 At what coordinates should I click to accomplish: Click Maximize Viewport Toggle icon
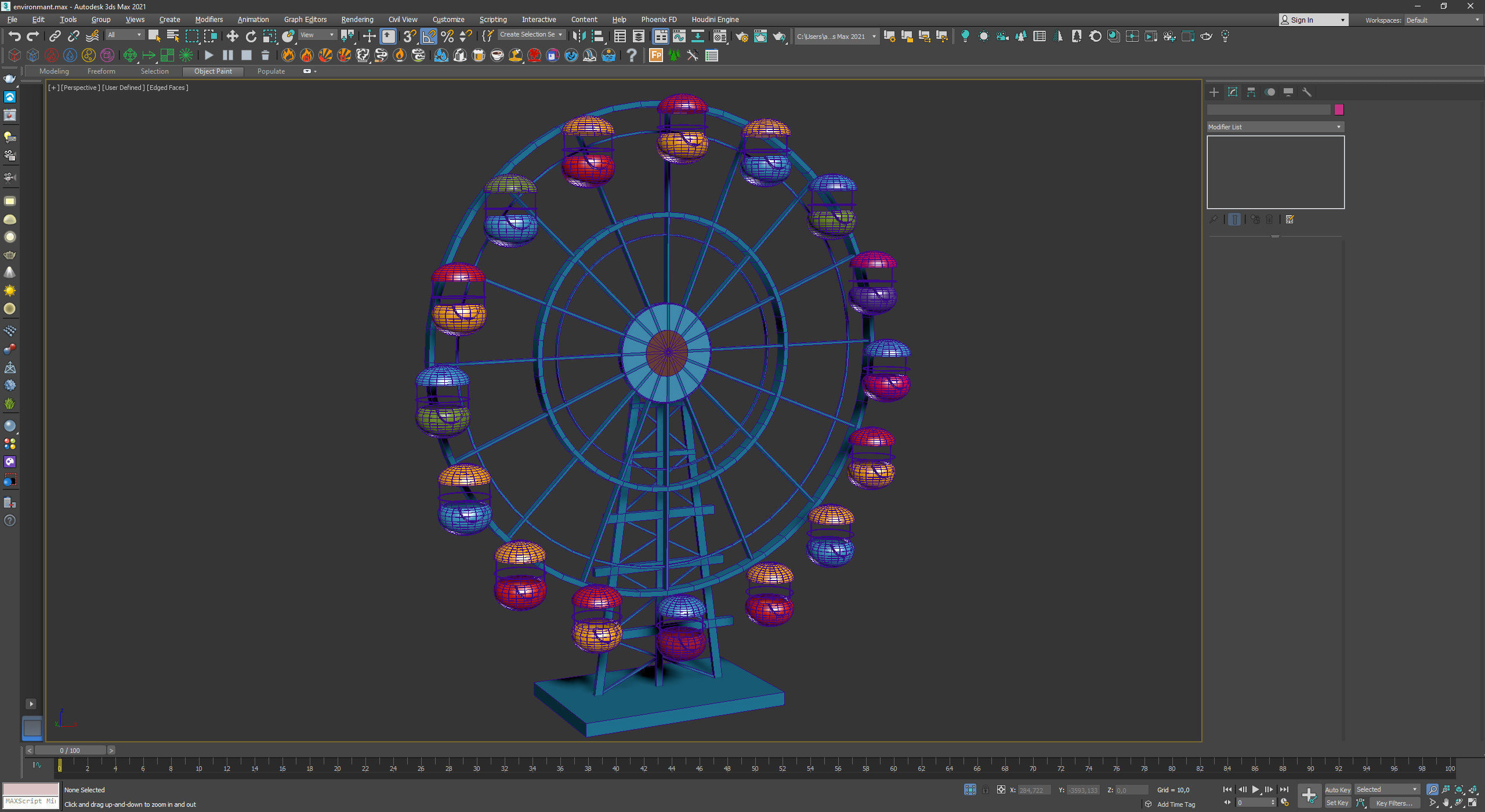tap(1472, 803)
